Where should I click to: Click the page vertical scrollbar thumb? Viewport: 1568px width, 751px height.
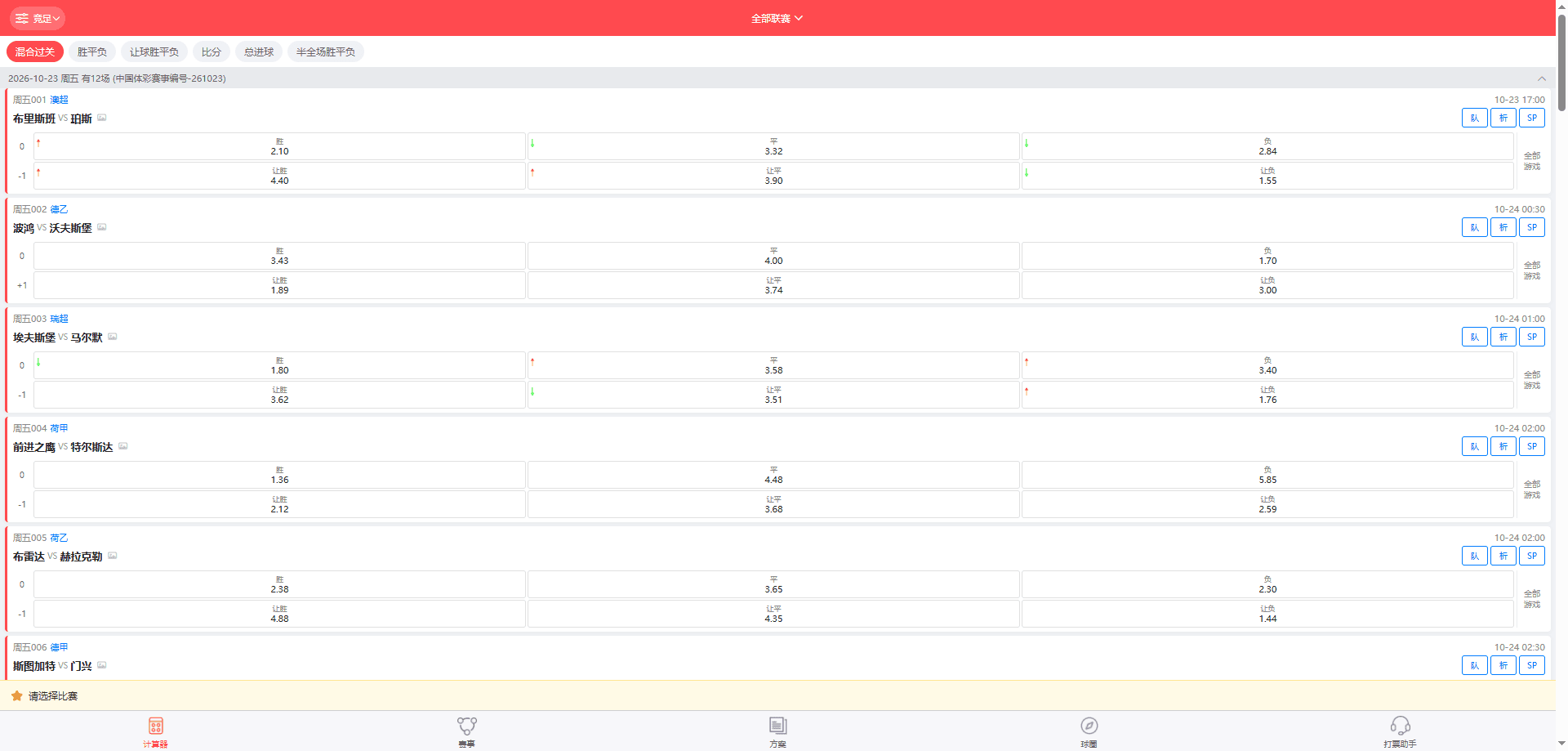1561,61
